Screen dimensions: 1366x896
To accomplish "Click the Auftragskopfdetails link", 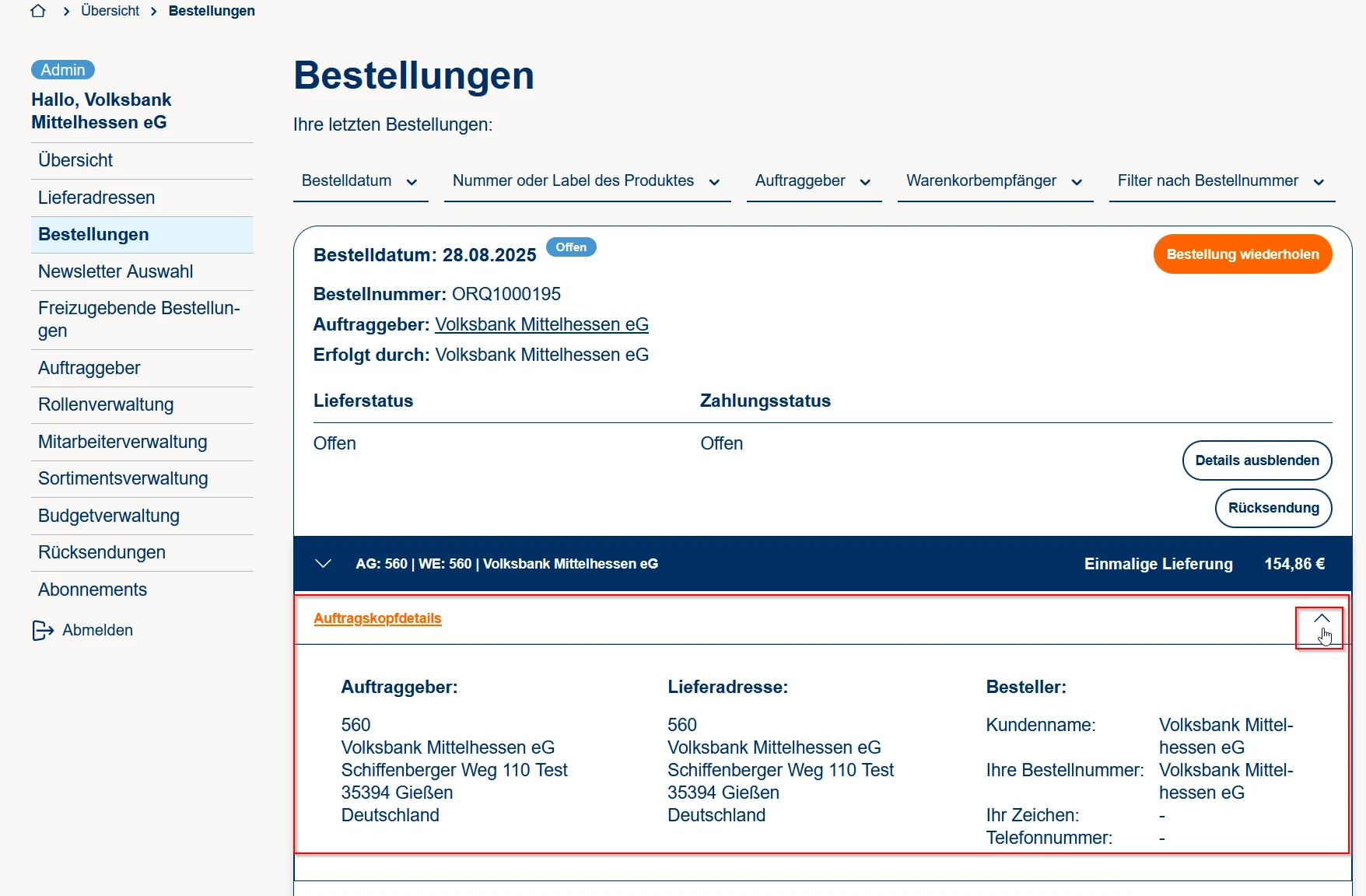I will click(377, 618).
